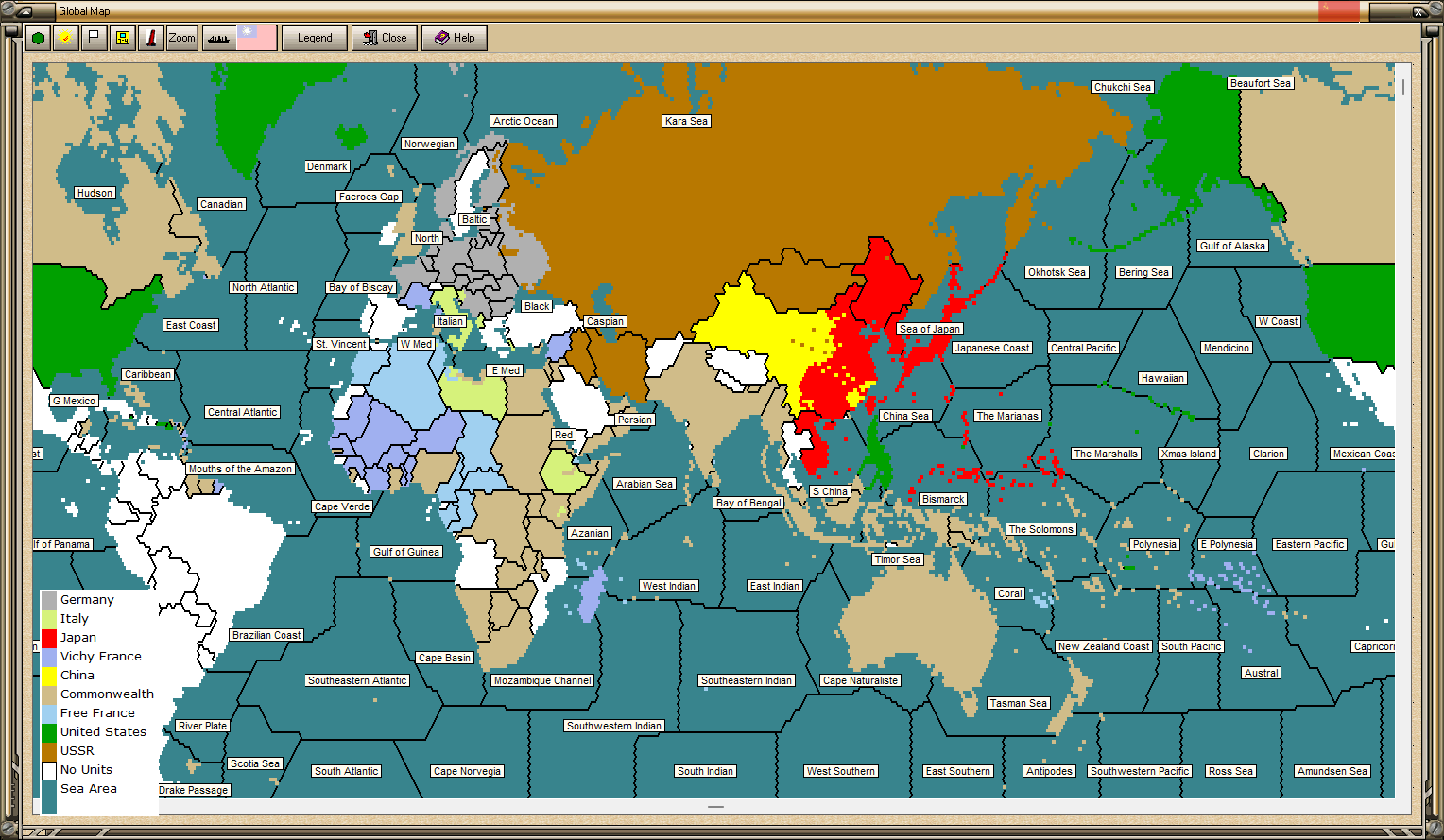This screenshot has width=1444, height=840.
Task: Click the ships silhouette toolbar icon
Action: point(218,38)
